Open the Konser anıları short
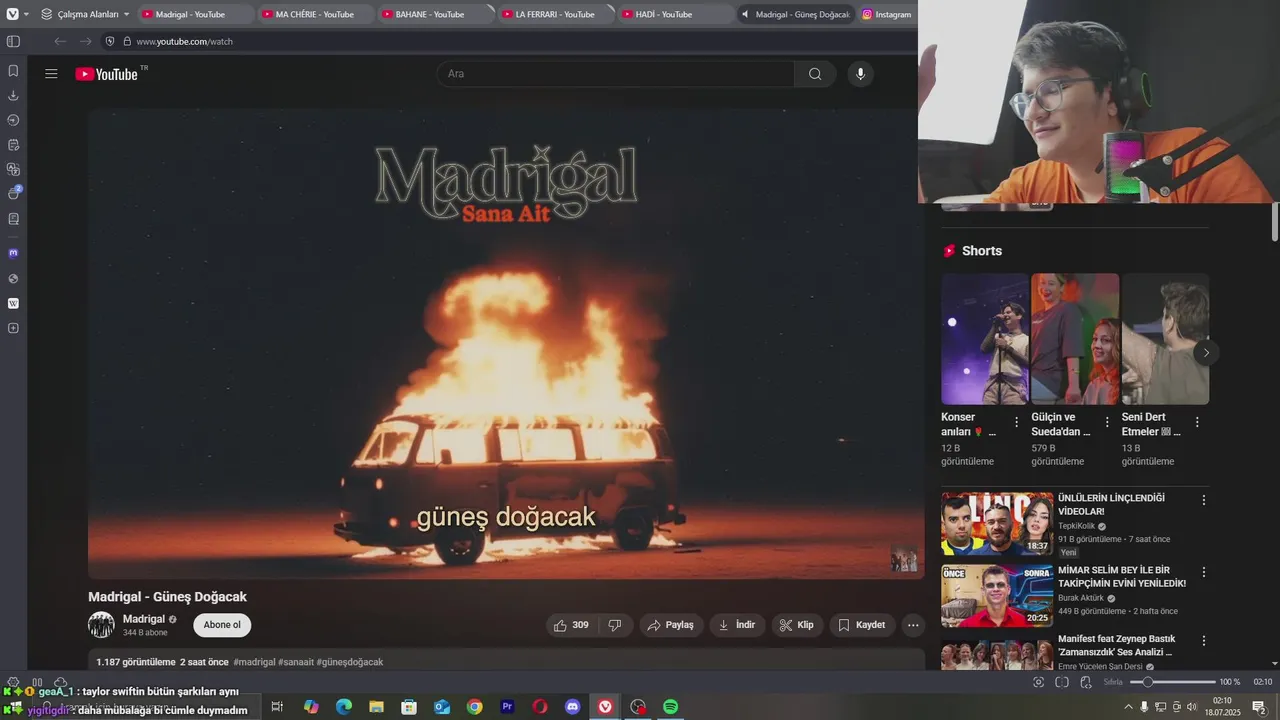This screenshot has width=1280, height=720. [985, 339]
